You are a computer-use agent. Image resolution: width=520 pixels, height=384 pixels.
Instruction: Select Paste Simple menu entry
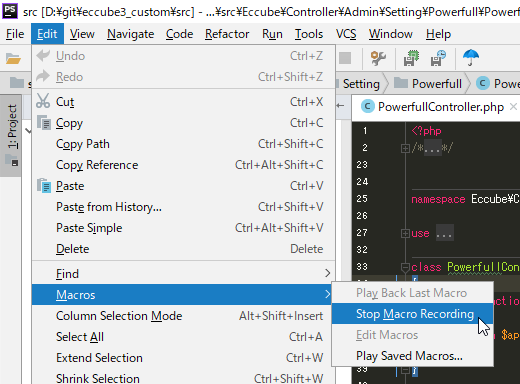[183, 228]
